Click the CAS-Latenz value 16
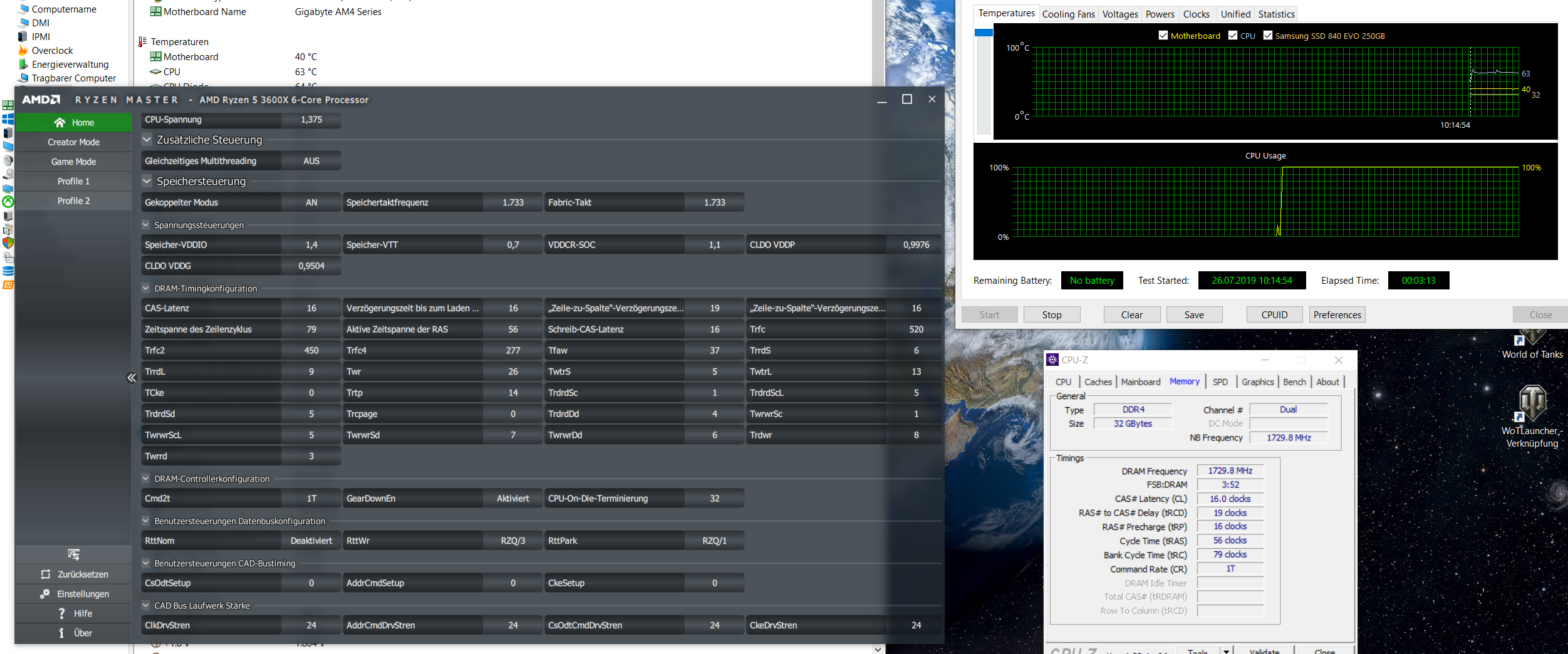Image resolution: width=1568 pixels, height=654 pixels. (311, 308)
